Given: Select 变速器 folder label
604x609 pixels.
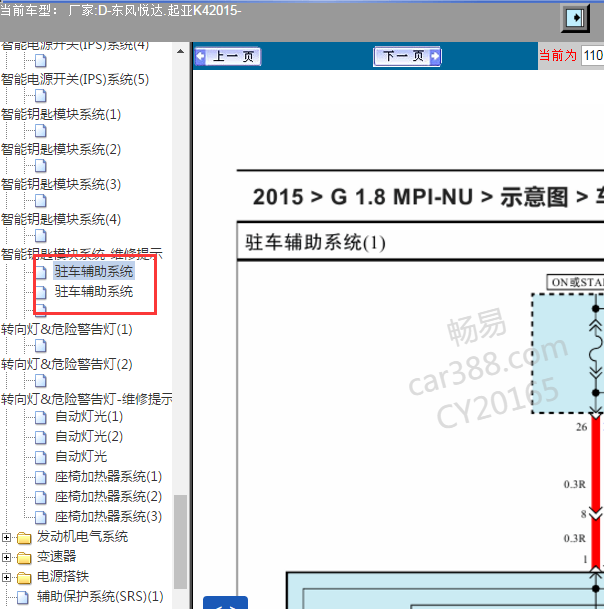Looking at the screenshot, I should coord(57,557).
